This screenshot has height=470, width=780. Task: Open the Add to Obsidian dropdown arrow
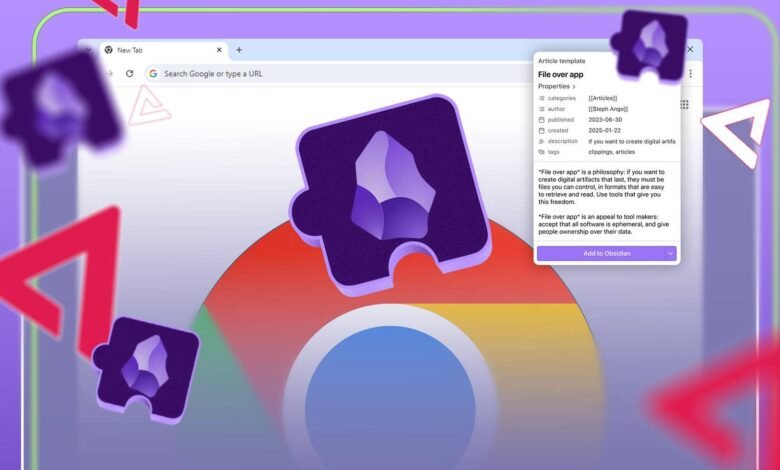pyautogui.click(x=670, y=253)
